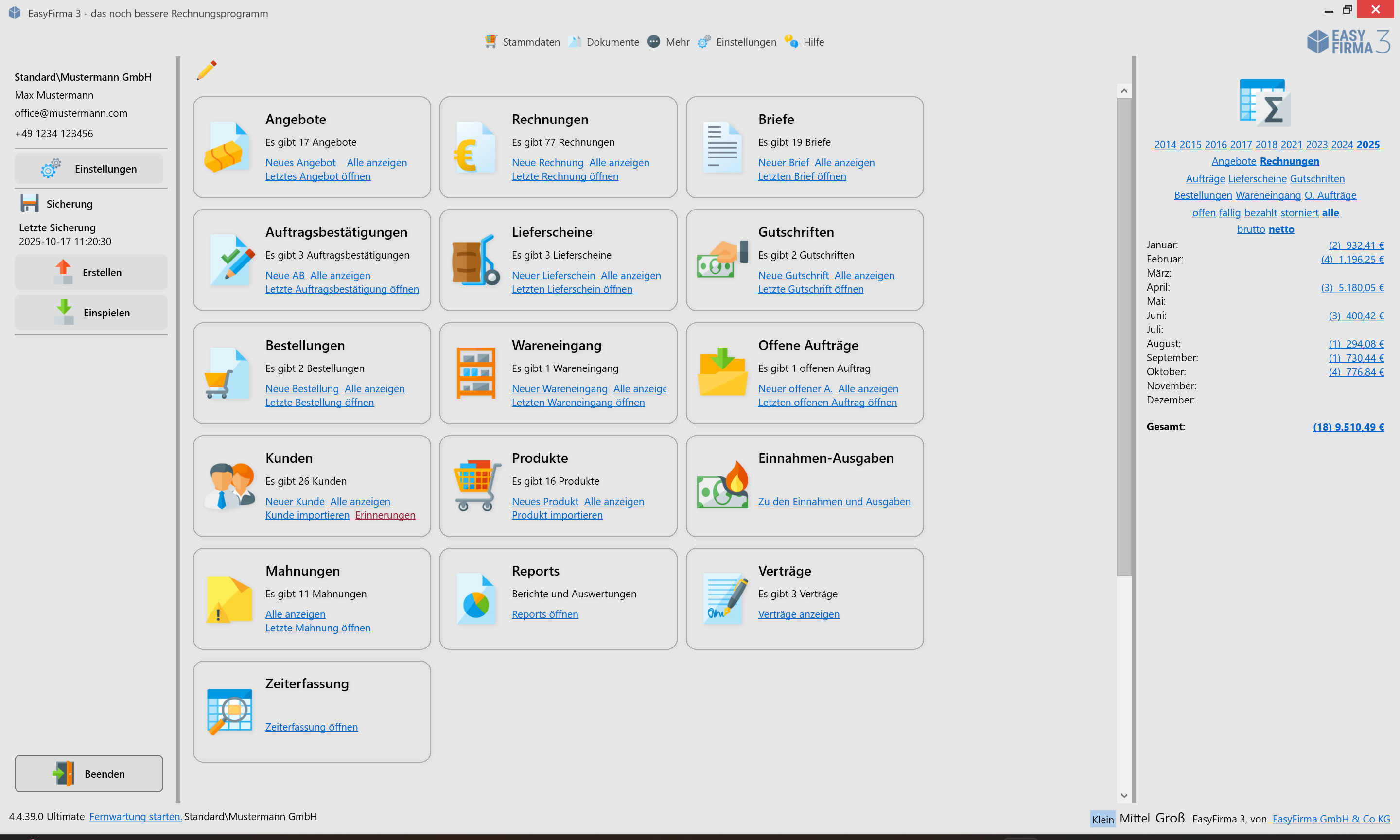Set display size to Groß
The height and width of the screenshot is (840, 1400).
pyautogui.click(x=1169, y=819)
